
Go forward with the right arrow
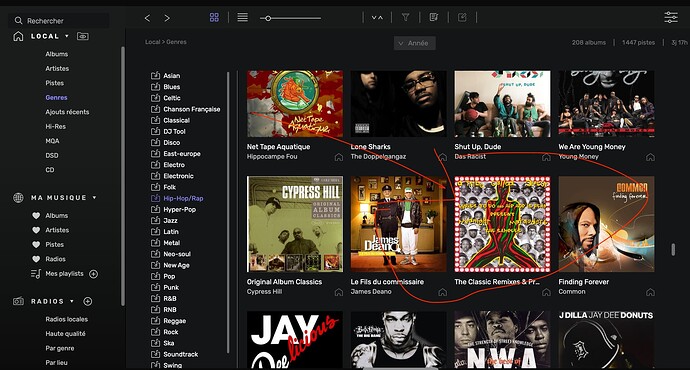tap(167, 18)
